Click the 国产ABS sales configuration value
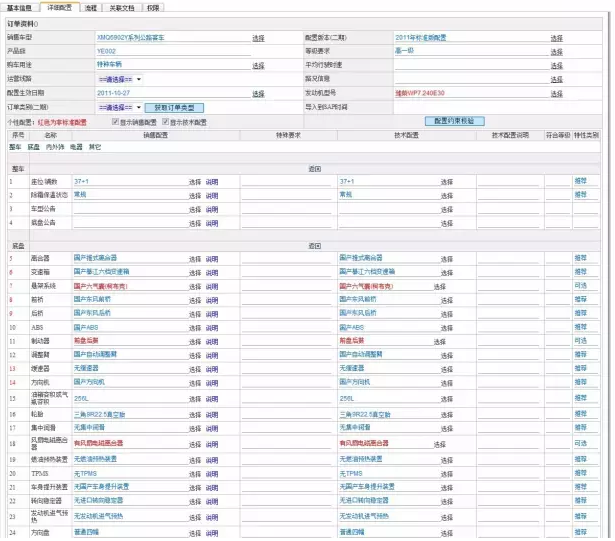 coord(86,327)
